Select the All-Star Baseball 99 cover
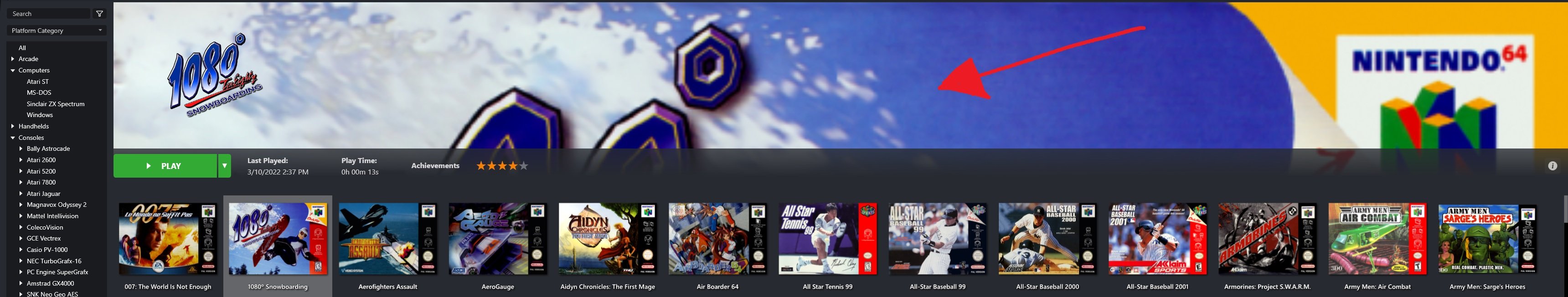 [x=938, y=239]
